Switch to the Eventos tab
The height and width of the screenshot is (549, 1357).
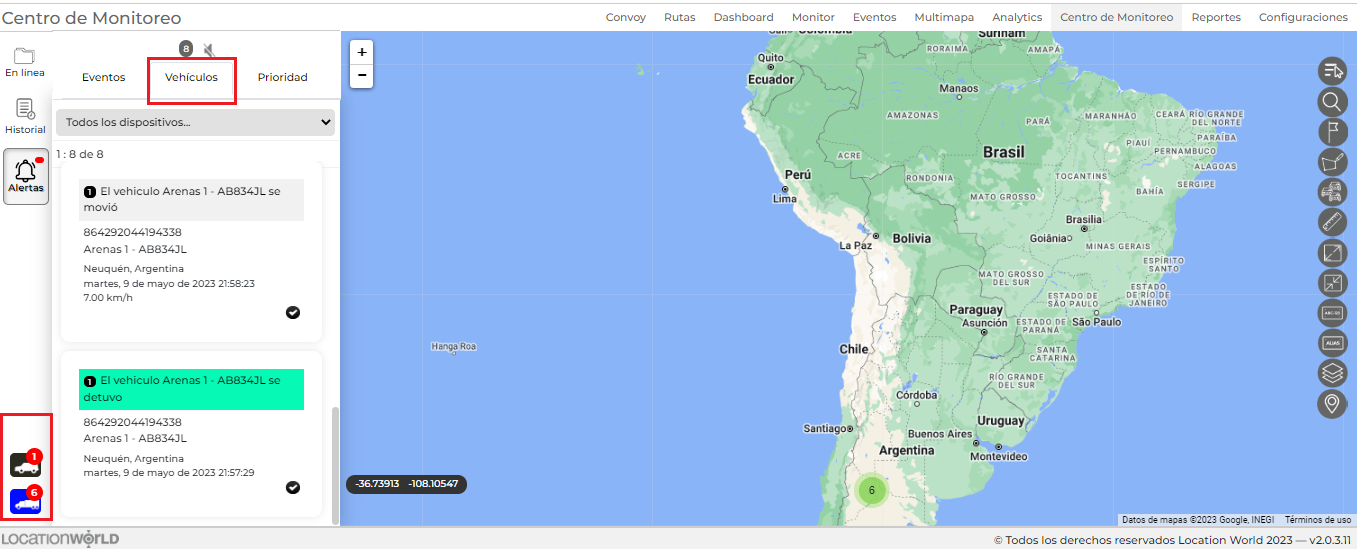(104, 77)
